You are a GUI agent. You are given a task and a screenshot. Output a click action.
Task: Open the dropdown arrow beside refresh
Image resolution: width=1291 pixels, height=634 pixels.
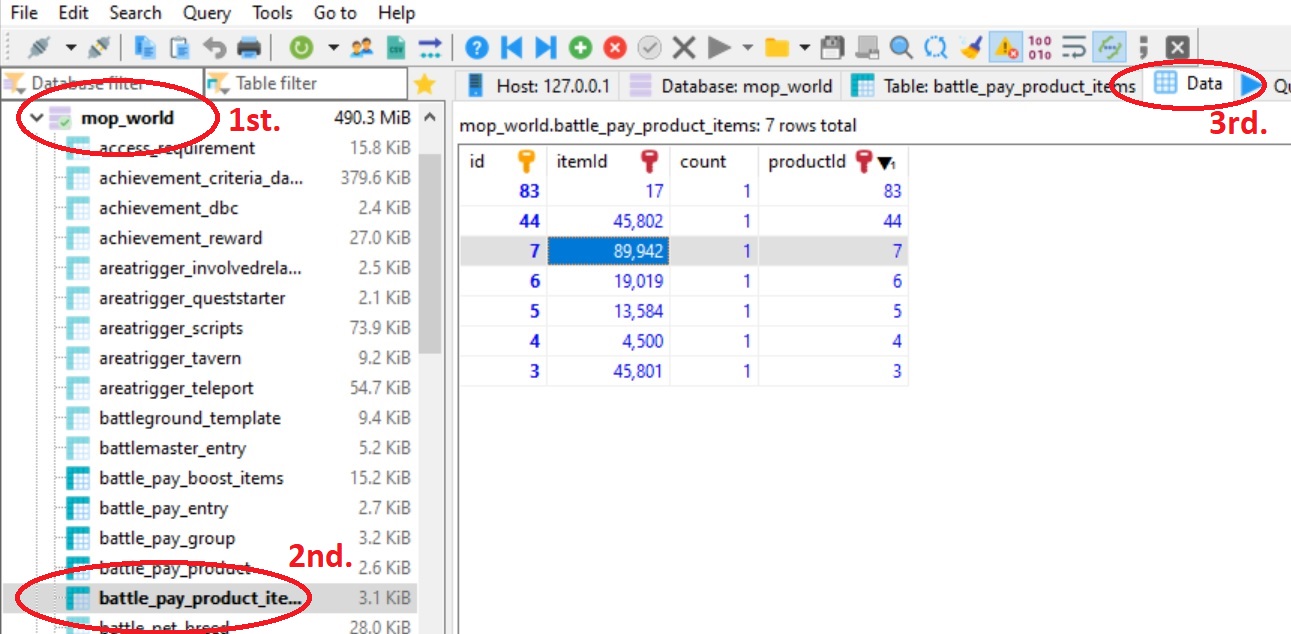[332, 47]
